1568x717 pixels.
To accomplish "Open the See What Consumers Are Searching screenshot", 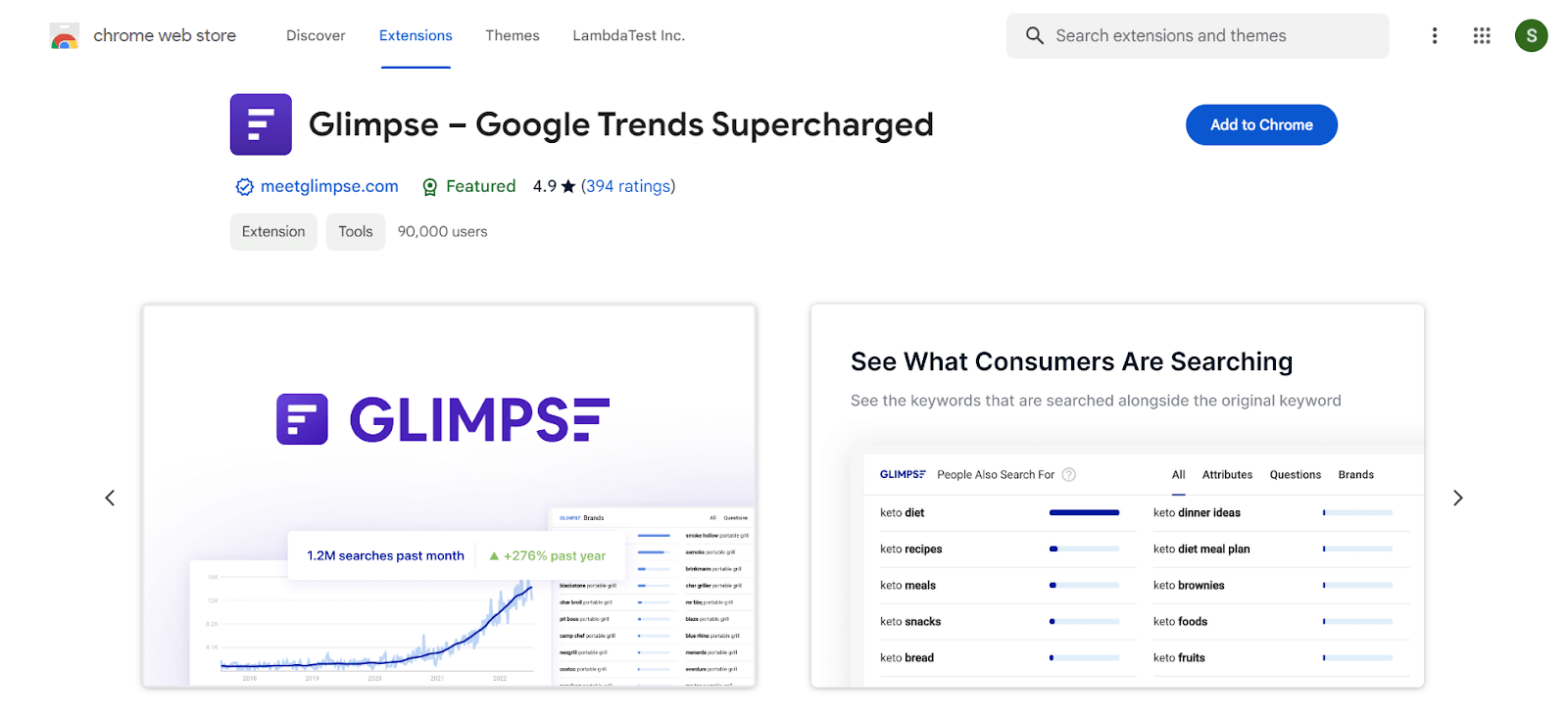I will point(1117,496).
